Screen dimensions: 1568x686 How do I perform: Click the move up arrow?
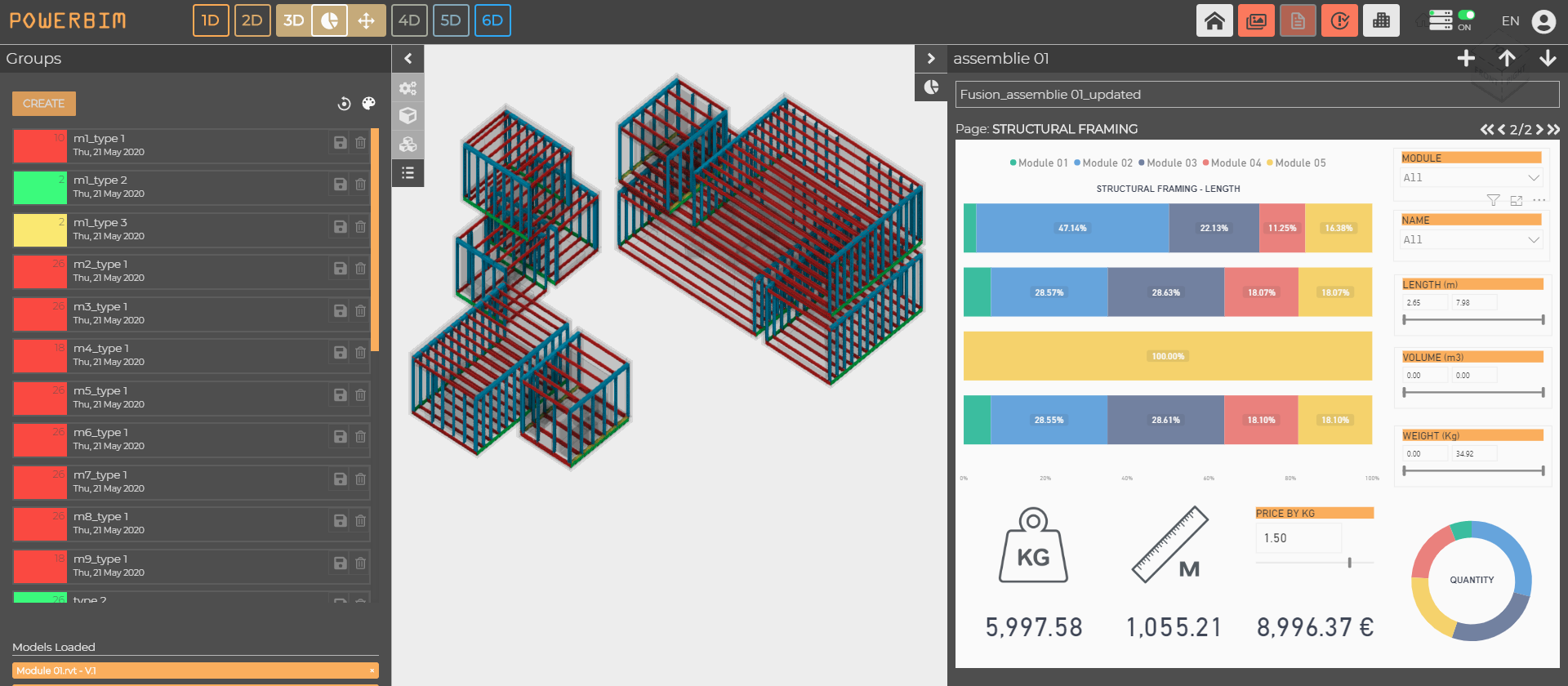[x=1507, y=58]
